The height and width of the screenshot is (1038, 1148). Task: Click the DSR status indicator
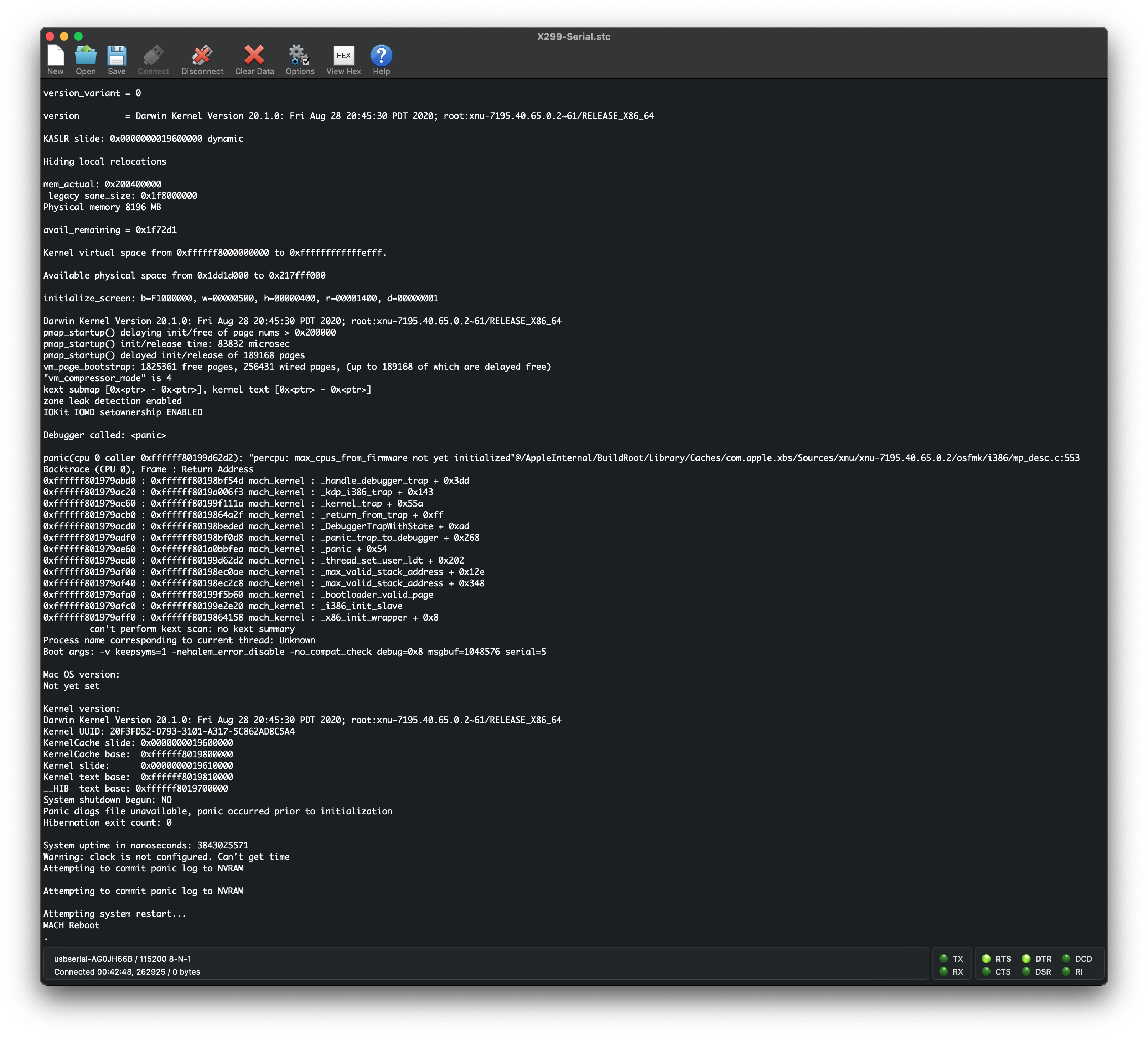pyautogui.click(x=1026, y=971)
